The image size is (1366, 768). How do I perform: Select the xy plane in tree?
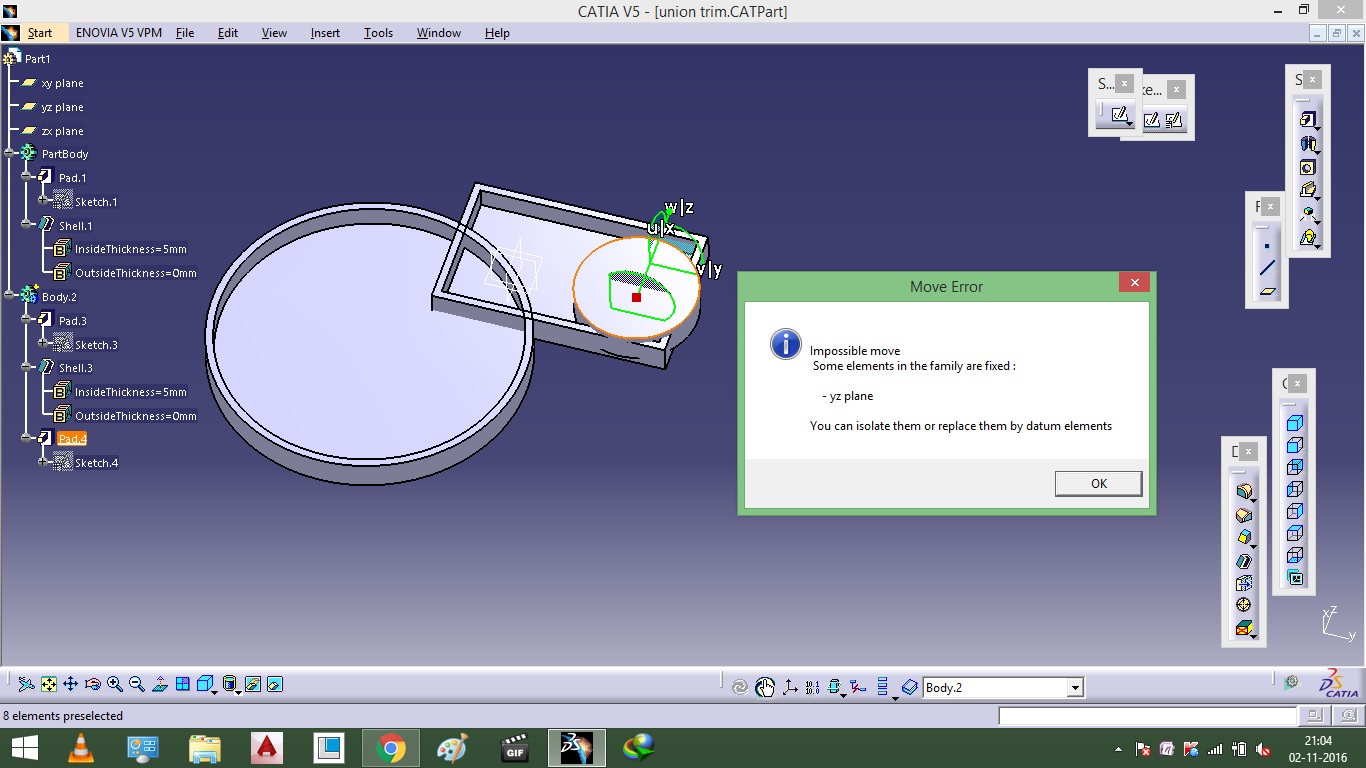click(62, 83)
